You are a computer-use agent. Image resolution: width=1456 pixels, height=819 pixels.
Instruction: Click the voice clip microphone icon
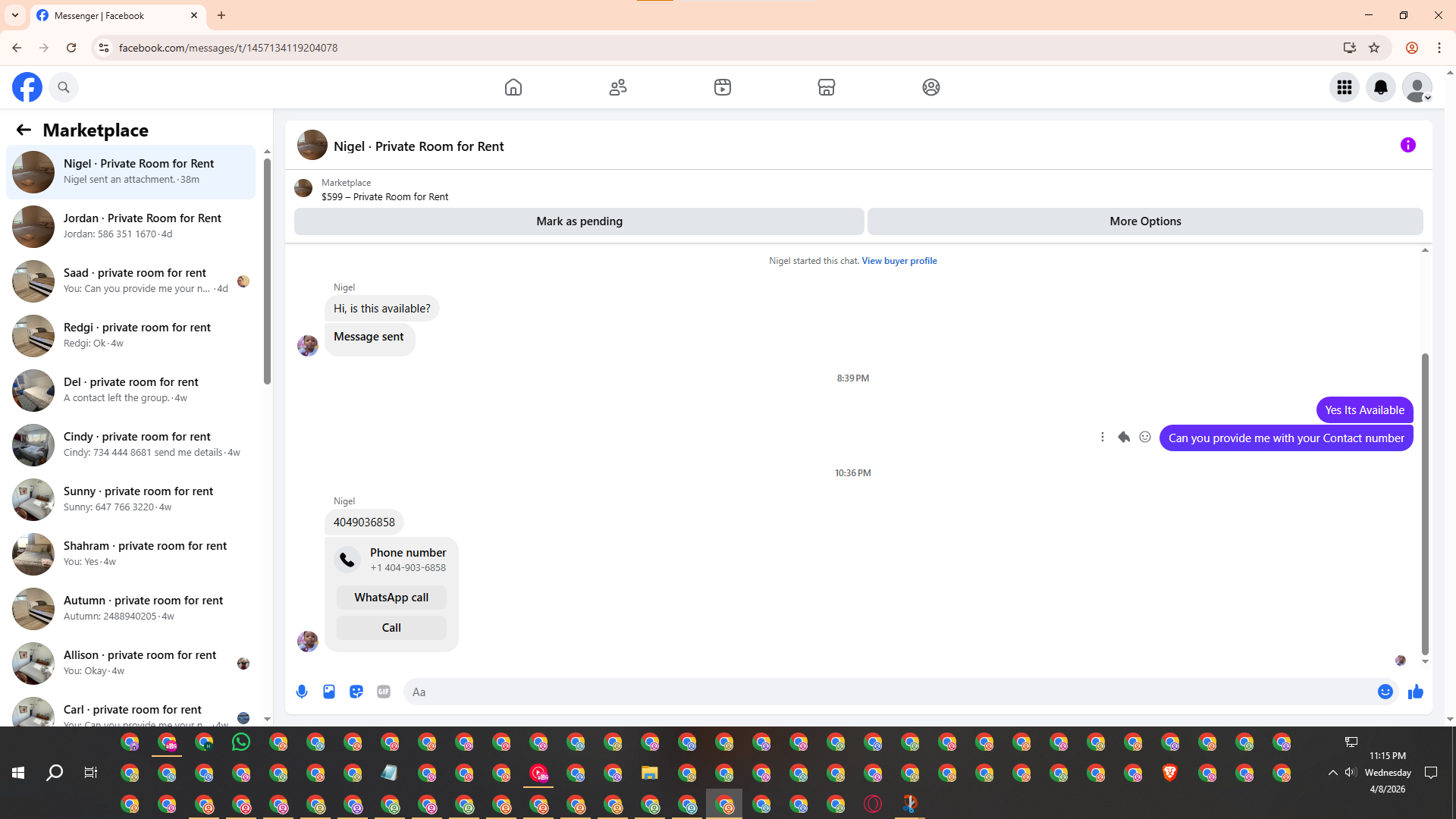pos(302,692)
